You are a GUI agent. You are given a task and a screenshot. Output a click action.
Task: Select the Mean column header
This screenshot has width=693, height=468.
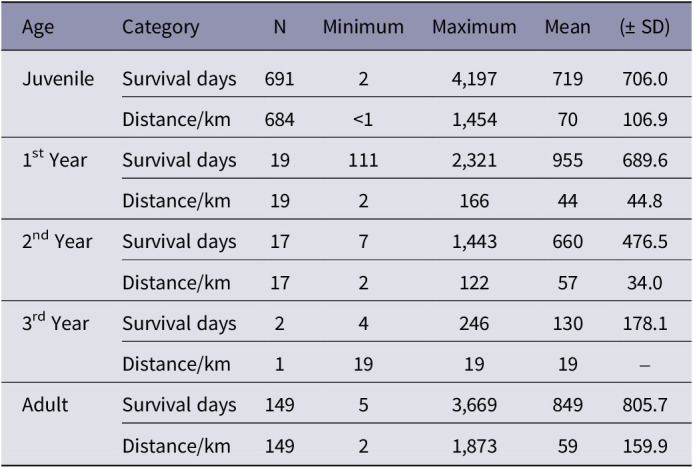(x=567, y=27)
